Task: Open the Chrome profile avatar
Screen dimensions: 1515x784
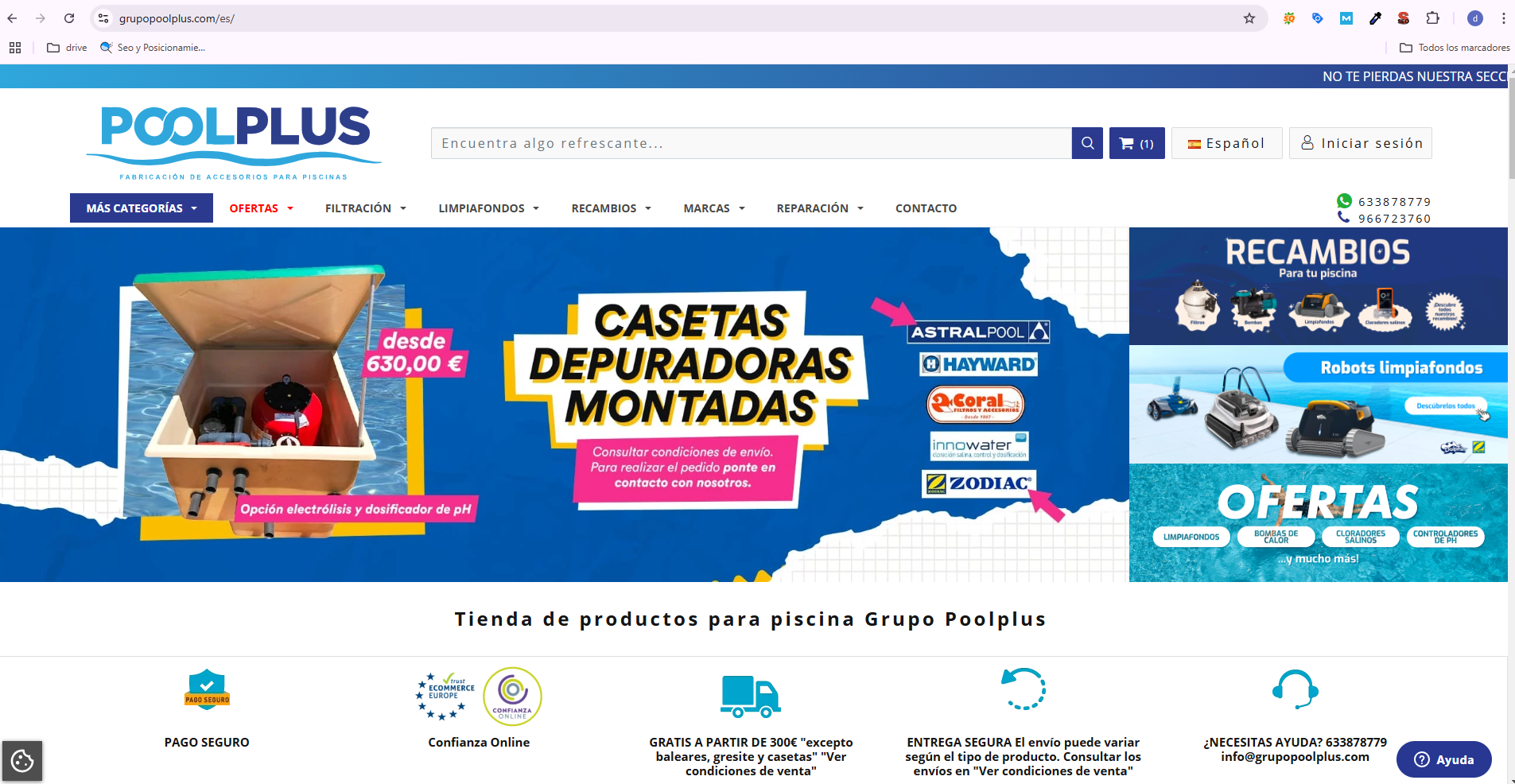Action: pos(1475,18)
